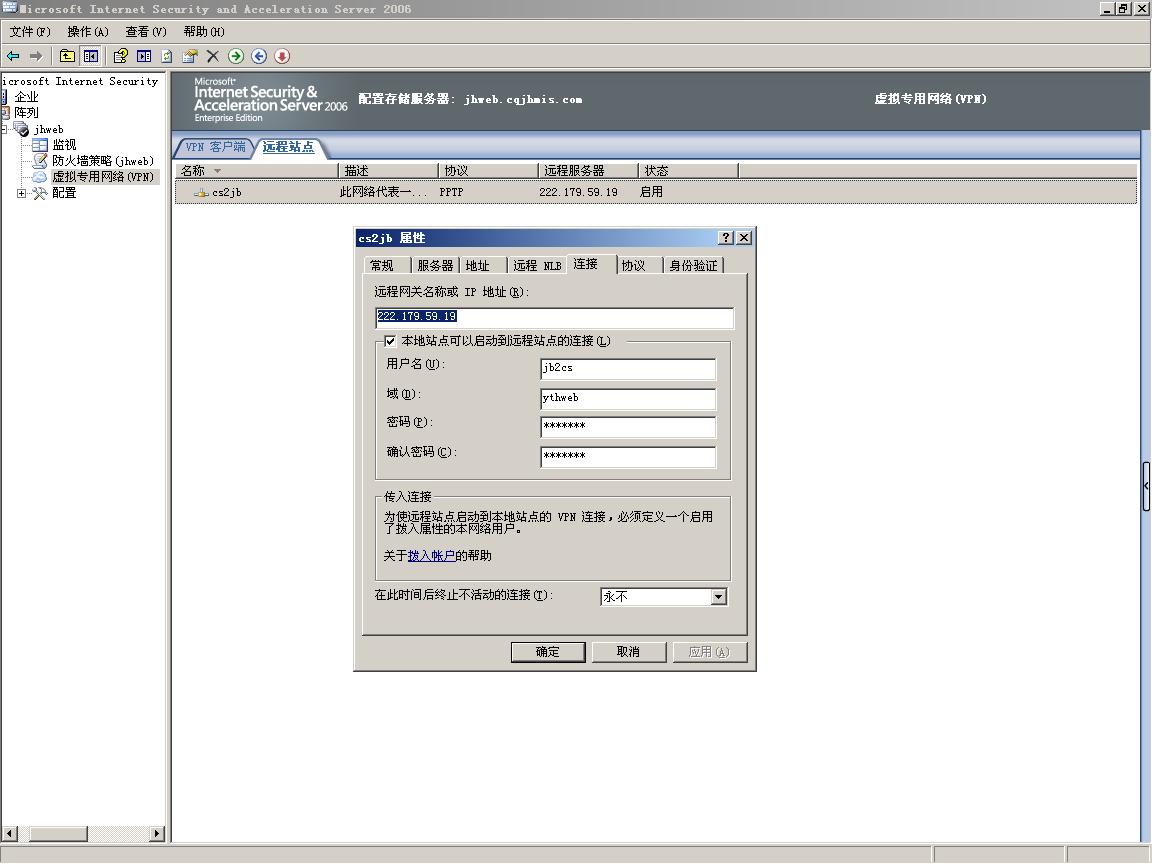Viewport: 1152px width, 864px height.
Task: Click the 描述 column header
Action: pyautogui.click(x=388, y=170)
